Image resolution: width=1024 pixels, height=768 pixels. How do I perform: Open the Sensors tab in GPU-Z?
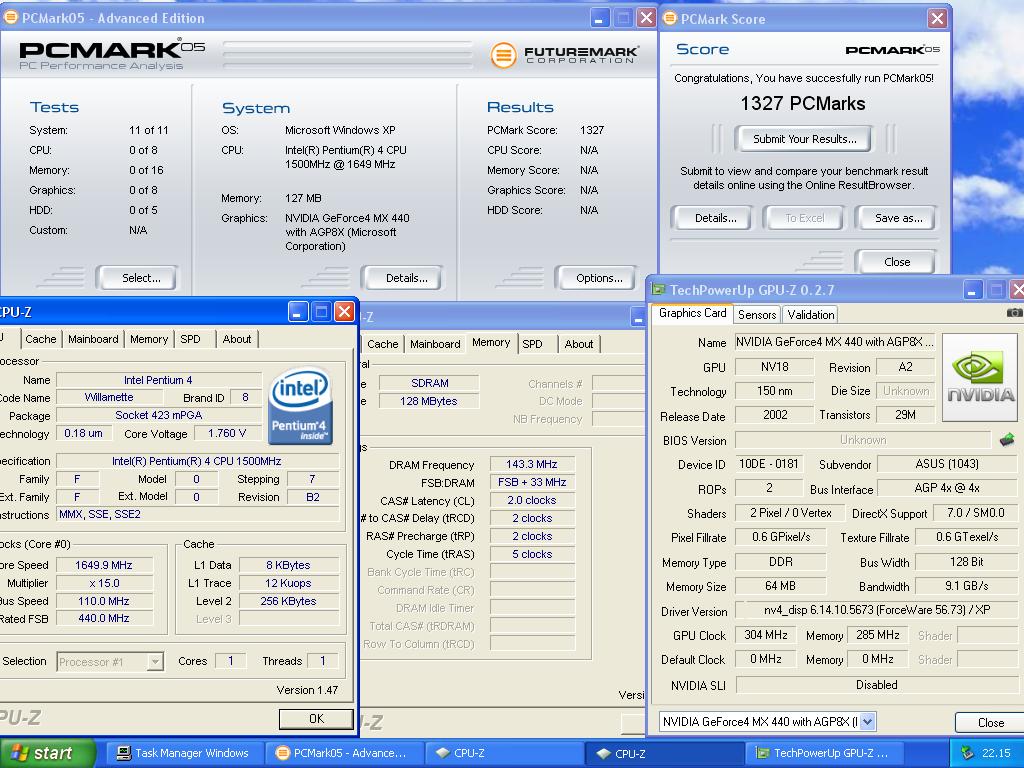tap(757, 315)
